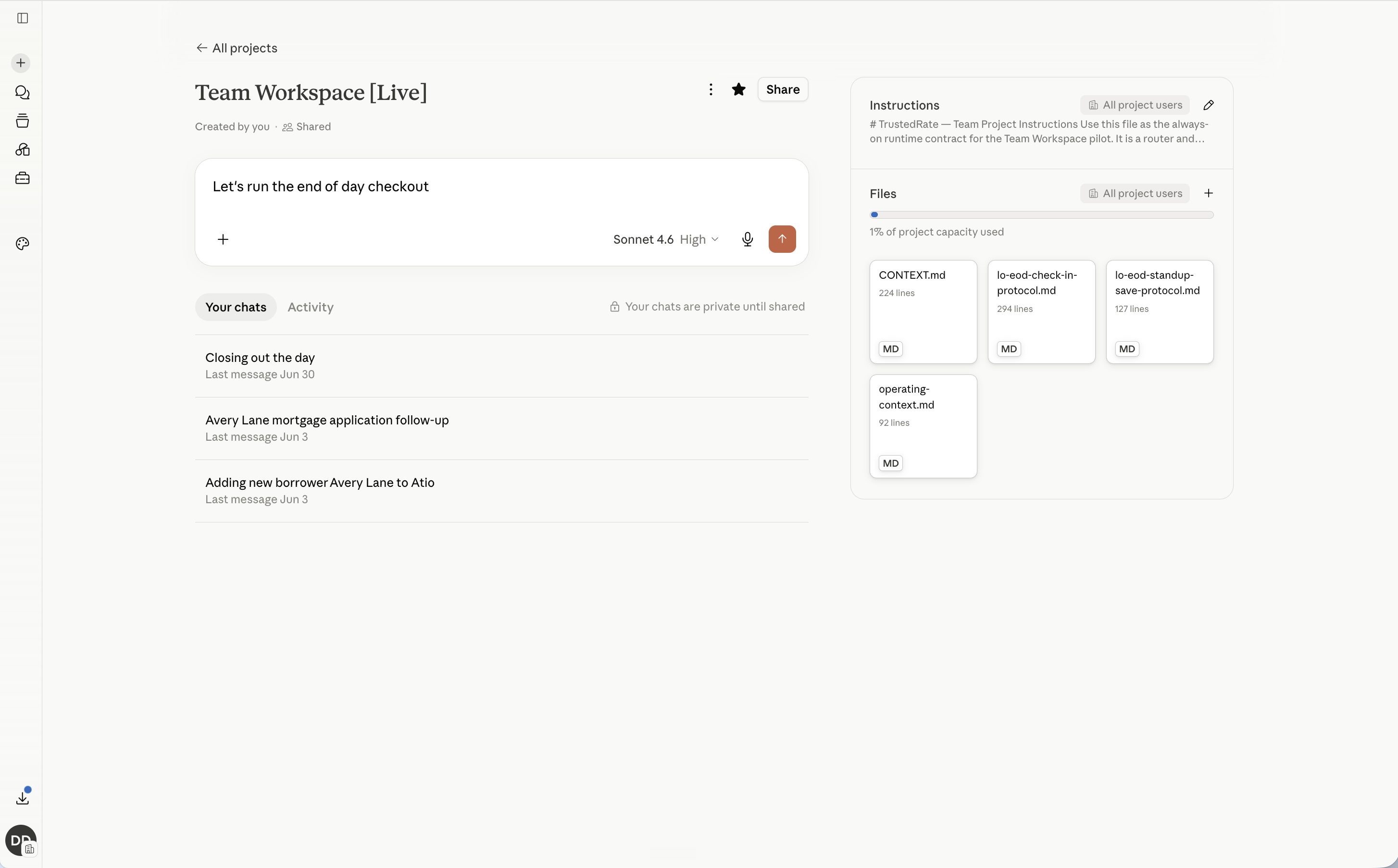Click MD badge on operating-context.md card
1398x868 pixels.
tap(890, 463)
